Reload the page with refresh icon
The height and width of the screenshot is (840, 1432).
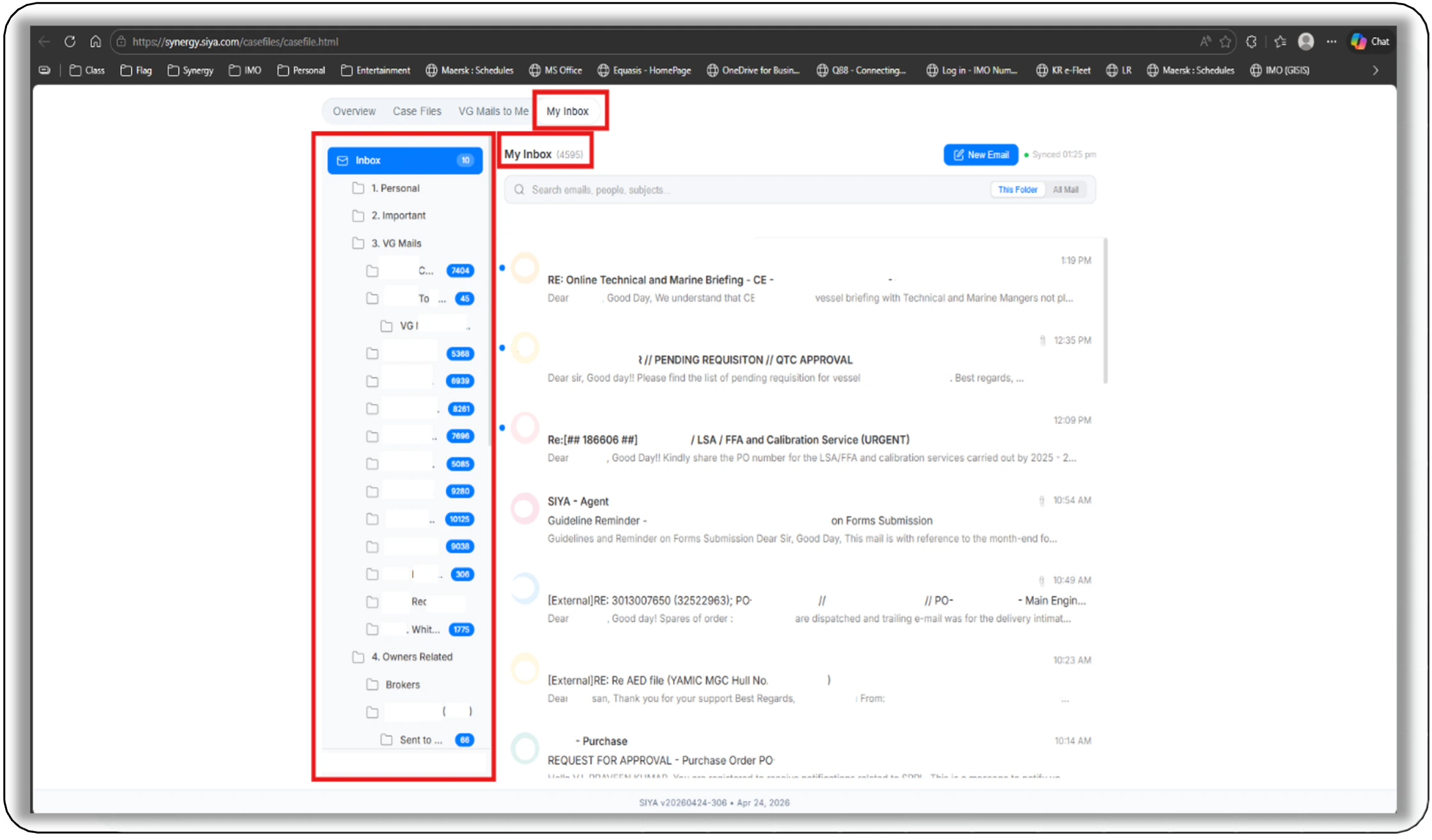(70, 42)
